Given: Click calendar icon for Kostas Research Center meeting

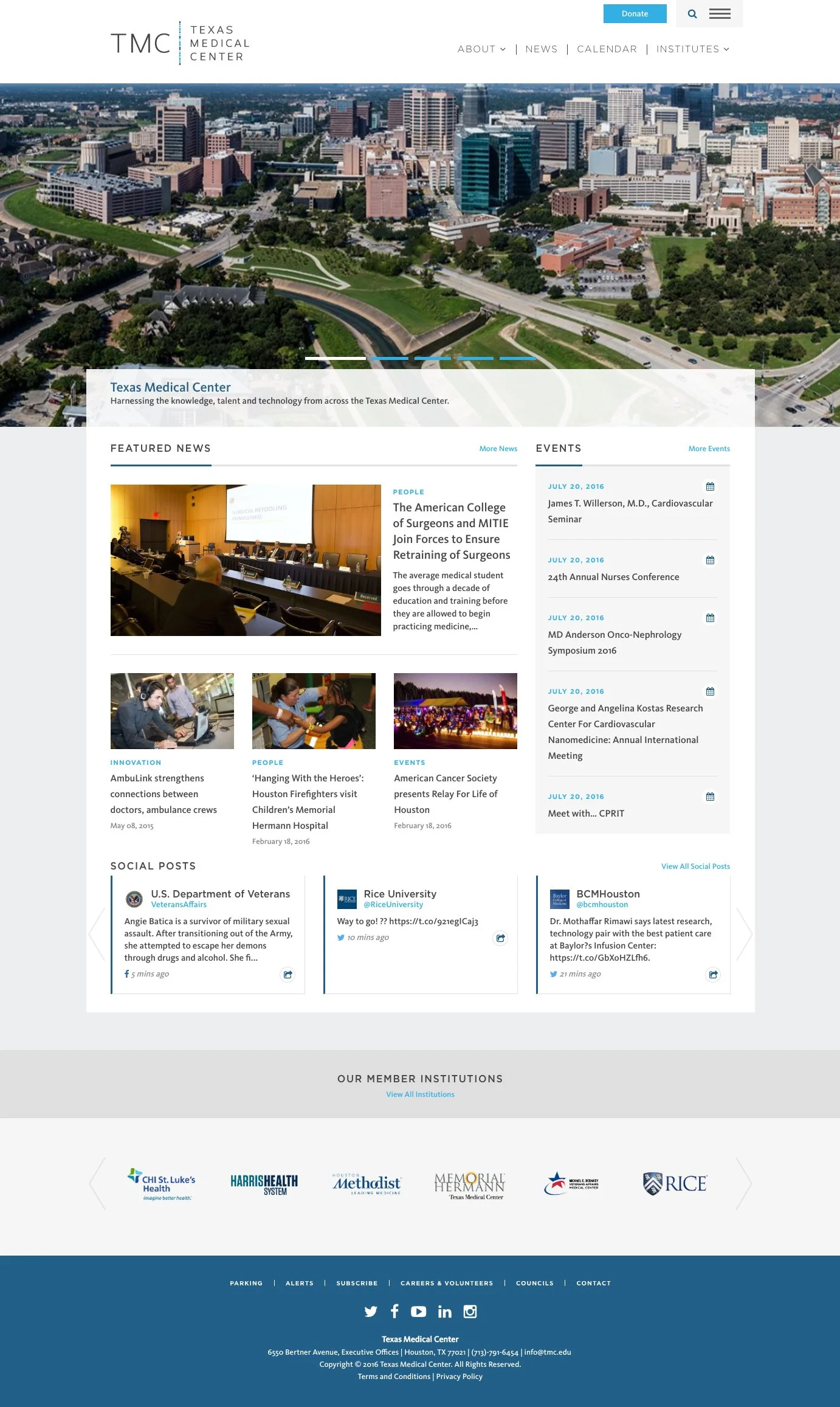Looking at the screenshot, I should point(710,691).
